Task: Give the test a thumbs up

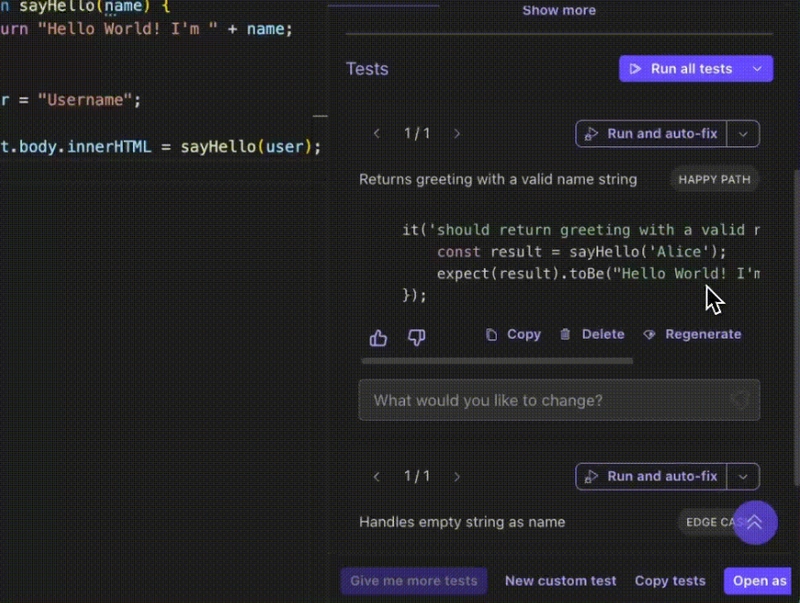Action: click(x=378, y=337)
